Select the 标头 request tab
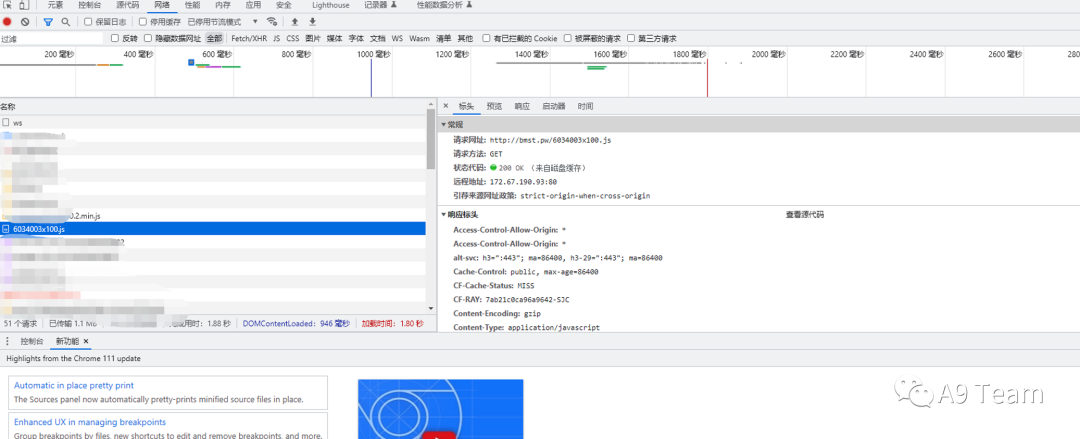Screen dimensions: 1080x439 466,106
